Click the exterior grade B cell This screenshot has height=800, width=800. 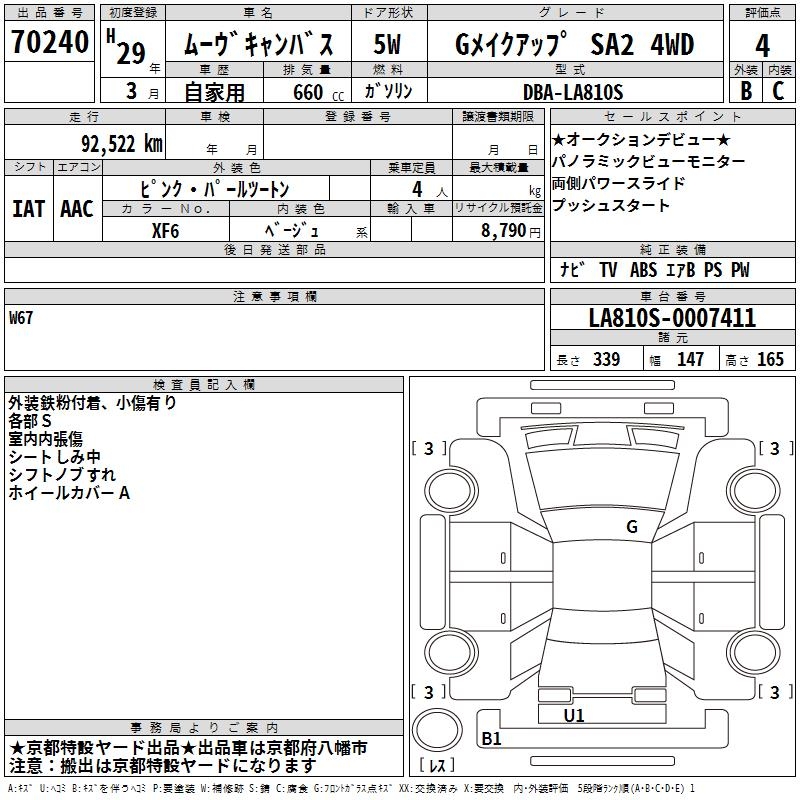[745, 91]
